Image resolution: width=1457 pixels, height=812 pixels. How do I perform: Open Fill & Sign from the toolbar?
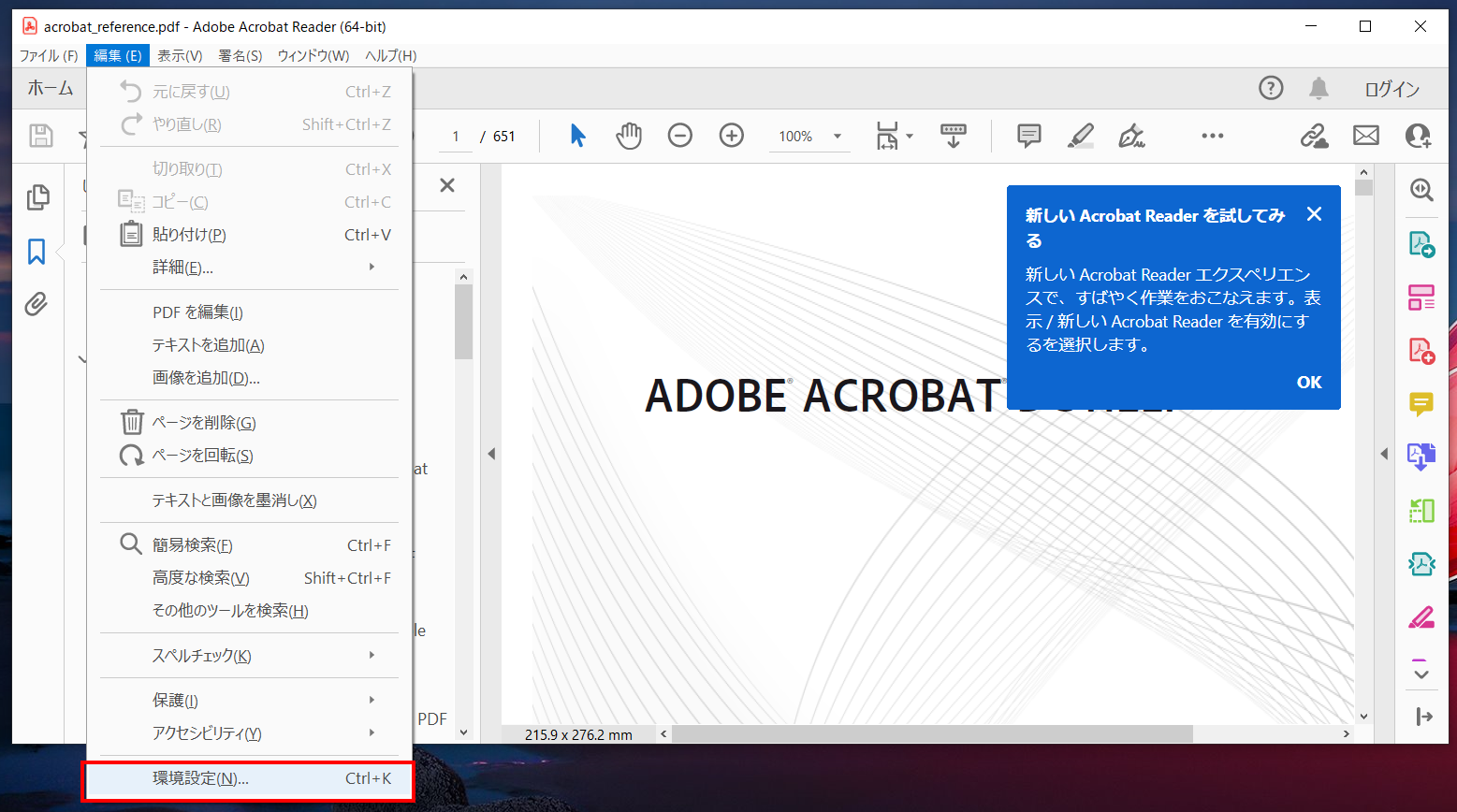click(x=1131, y=136)
